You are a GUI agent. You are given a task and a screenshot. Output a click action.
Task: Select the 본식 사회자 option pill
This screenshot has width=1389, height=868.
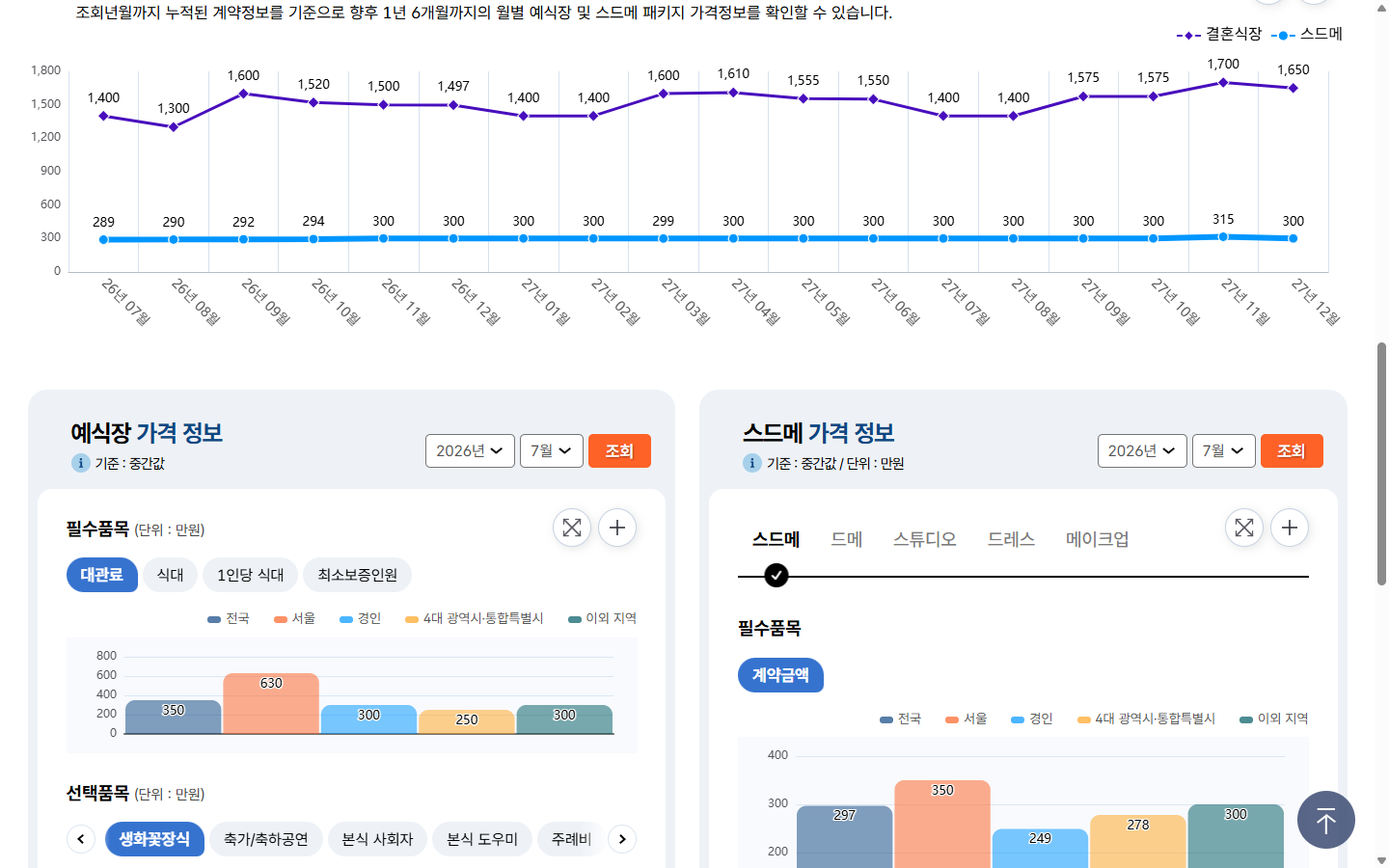coord(377,839)
